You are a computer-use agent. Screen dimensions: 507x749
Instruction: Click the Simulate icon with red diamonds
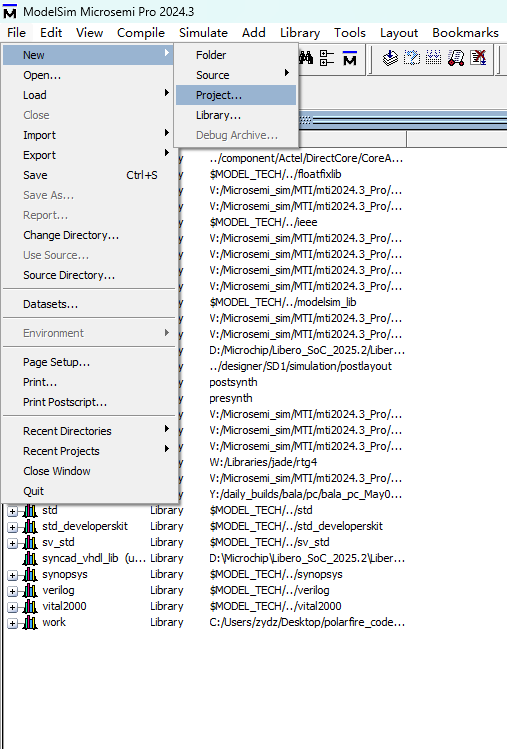tap(456, 58)
